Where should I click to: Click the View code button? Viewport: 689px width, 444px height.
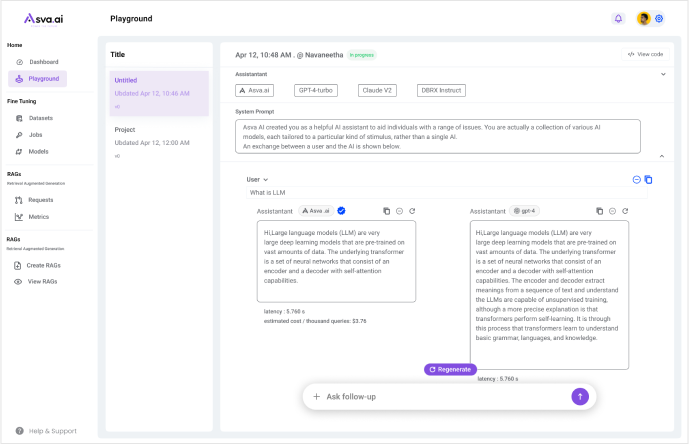645,55
